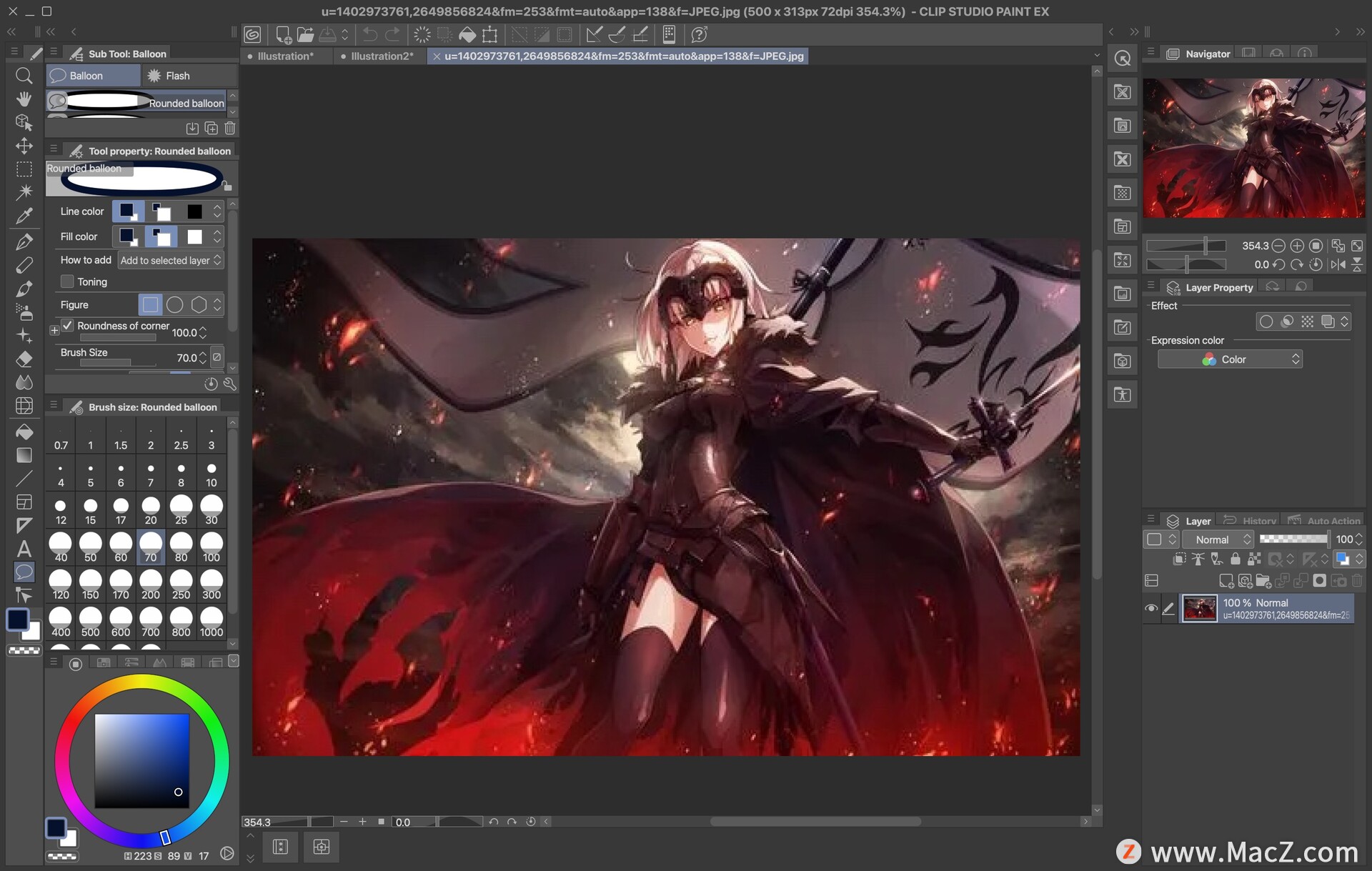Select the Gradient tool
Screen dimensions: 1372x871
pyautogui.click(x=24, y=455)
